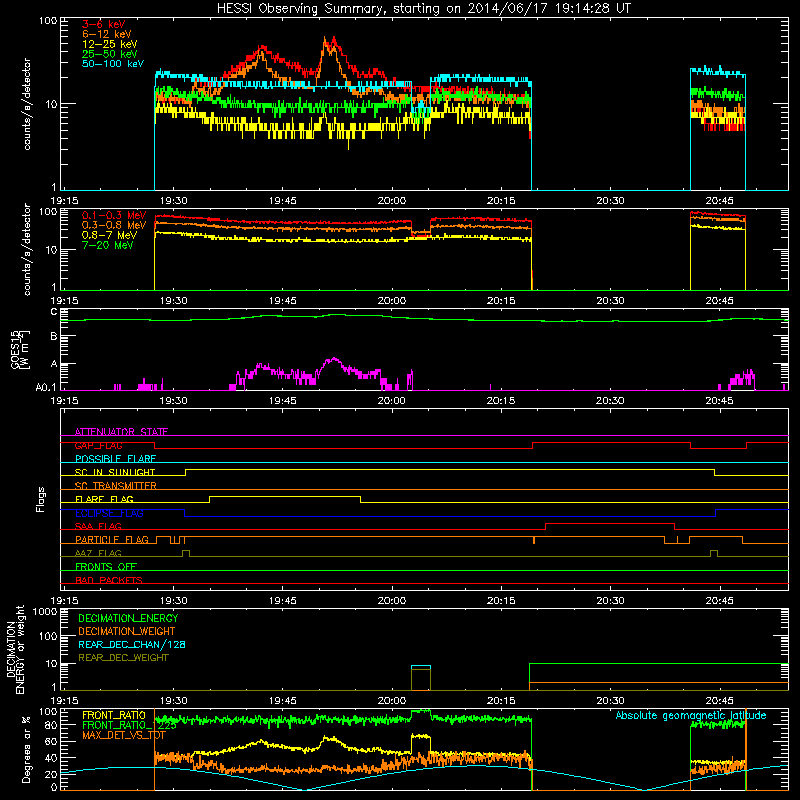
Task: Select the AAZ_FLAG label
Action: (x=98, y=553)
